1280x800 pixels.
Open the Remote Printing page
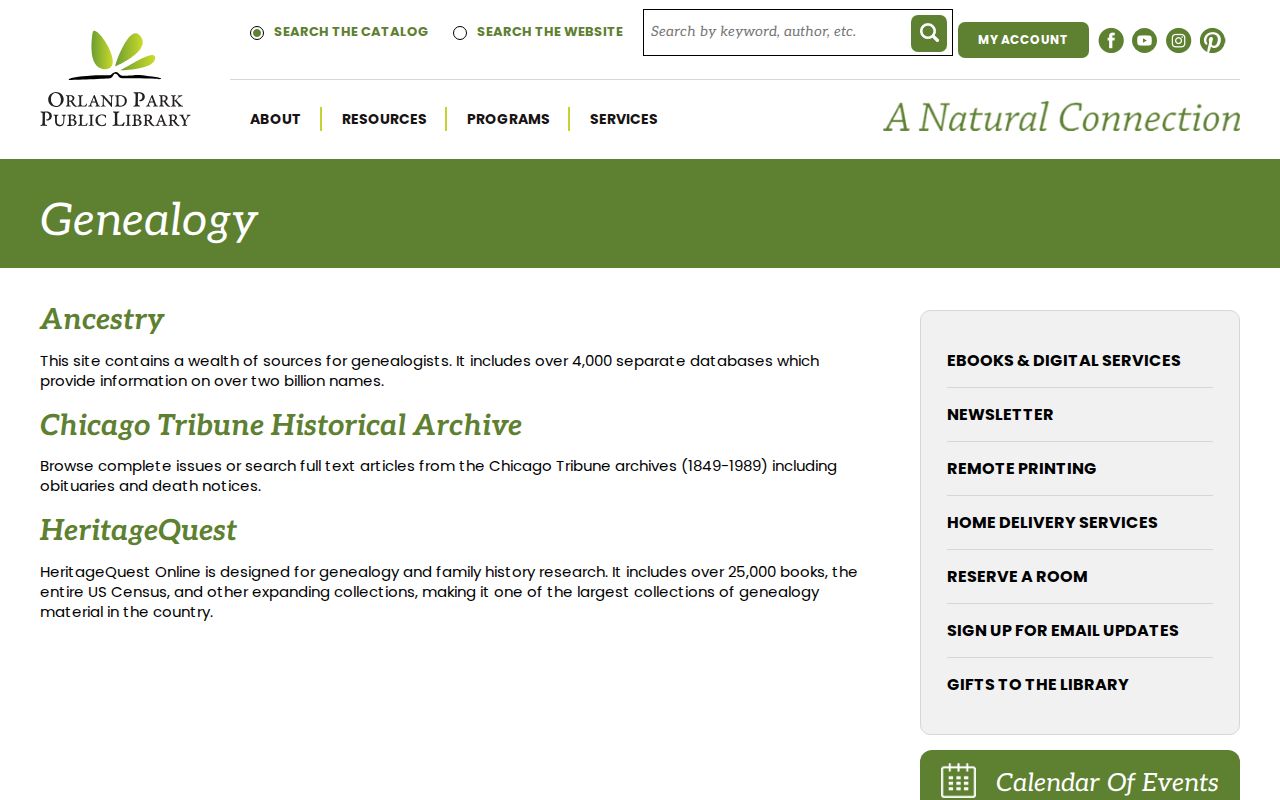click(1022, 468)
